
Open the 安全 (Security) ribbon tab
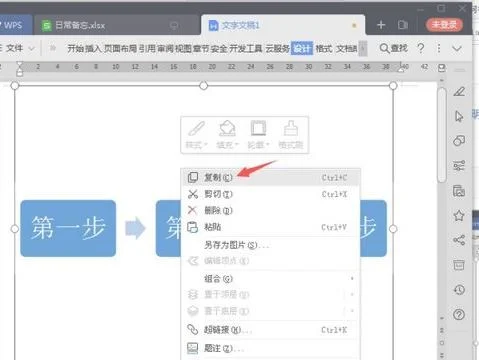point(219,49)
